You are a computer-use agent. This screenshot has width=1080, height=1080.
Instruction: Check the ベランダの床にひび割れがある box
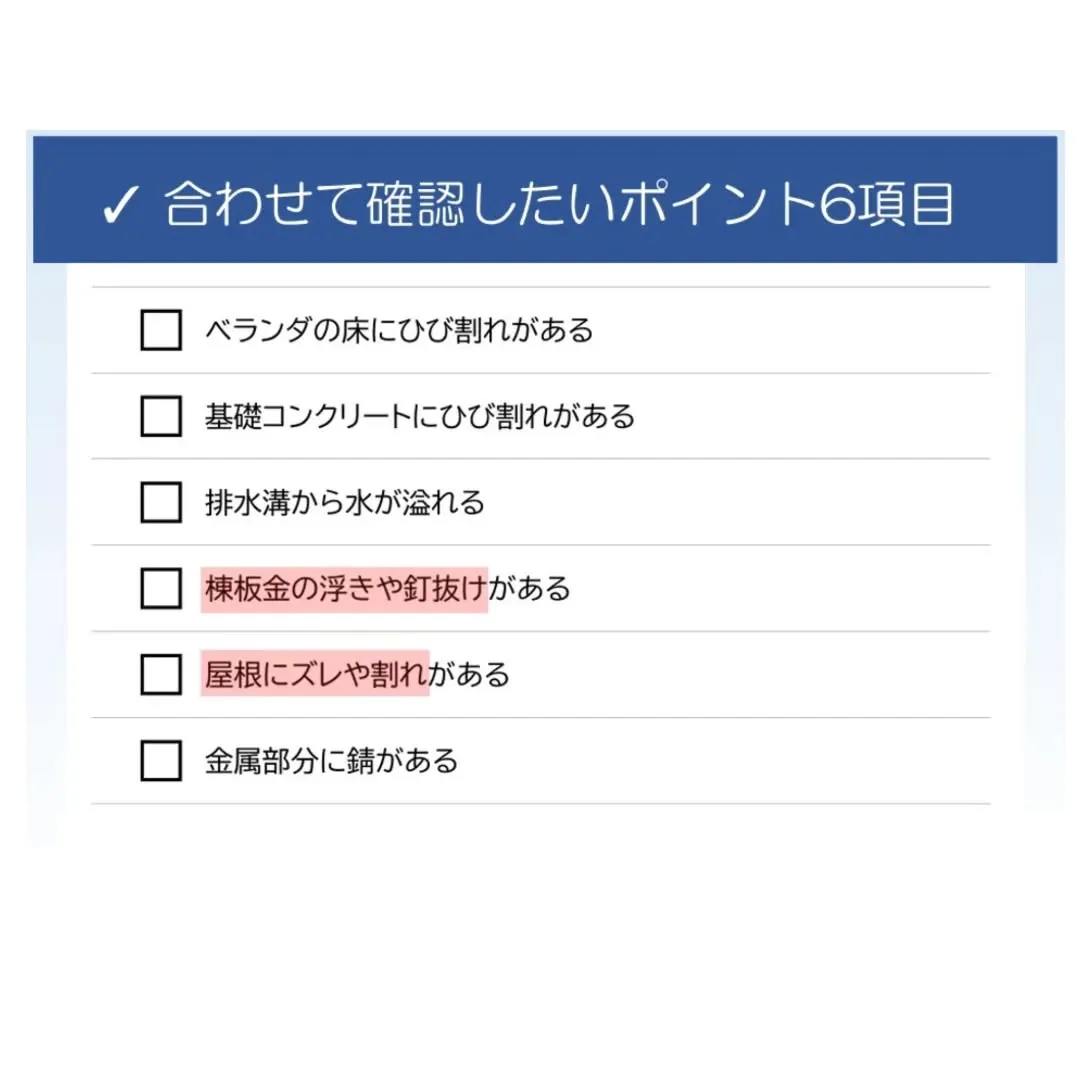pyautogui.click(x=161, y=330)
